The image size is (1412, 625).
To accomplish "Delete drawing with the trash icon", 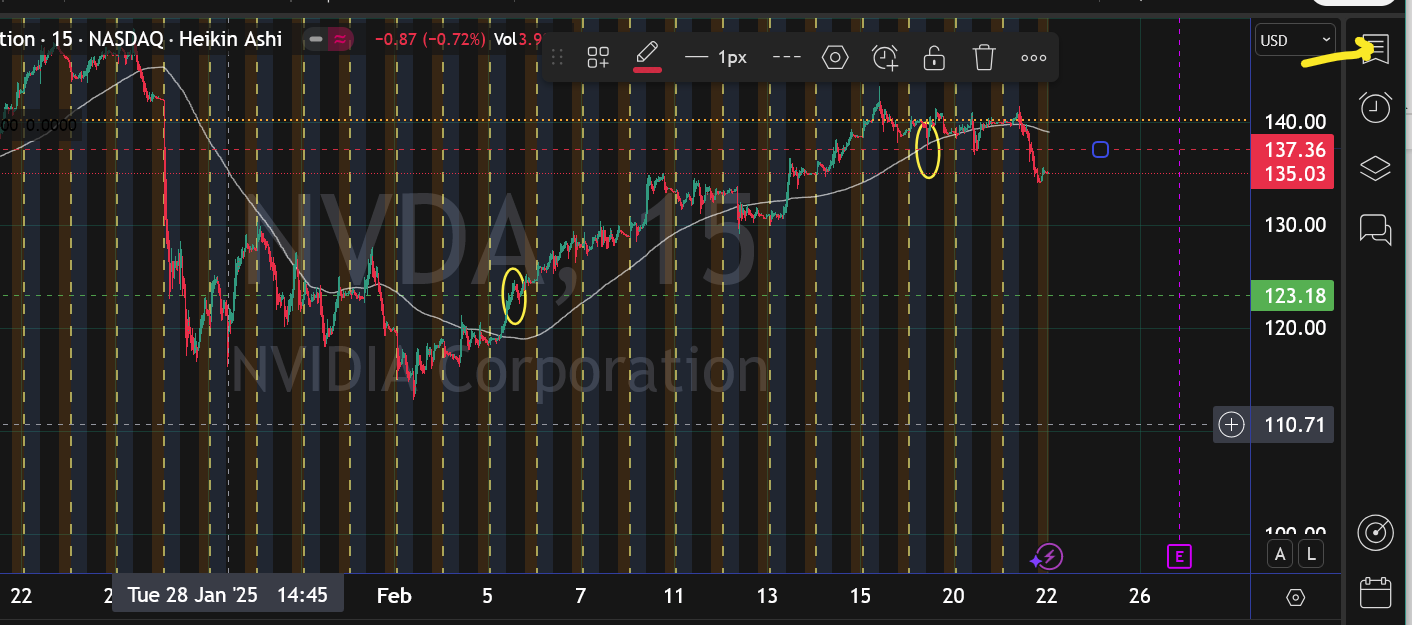I will click(984, 57).
